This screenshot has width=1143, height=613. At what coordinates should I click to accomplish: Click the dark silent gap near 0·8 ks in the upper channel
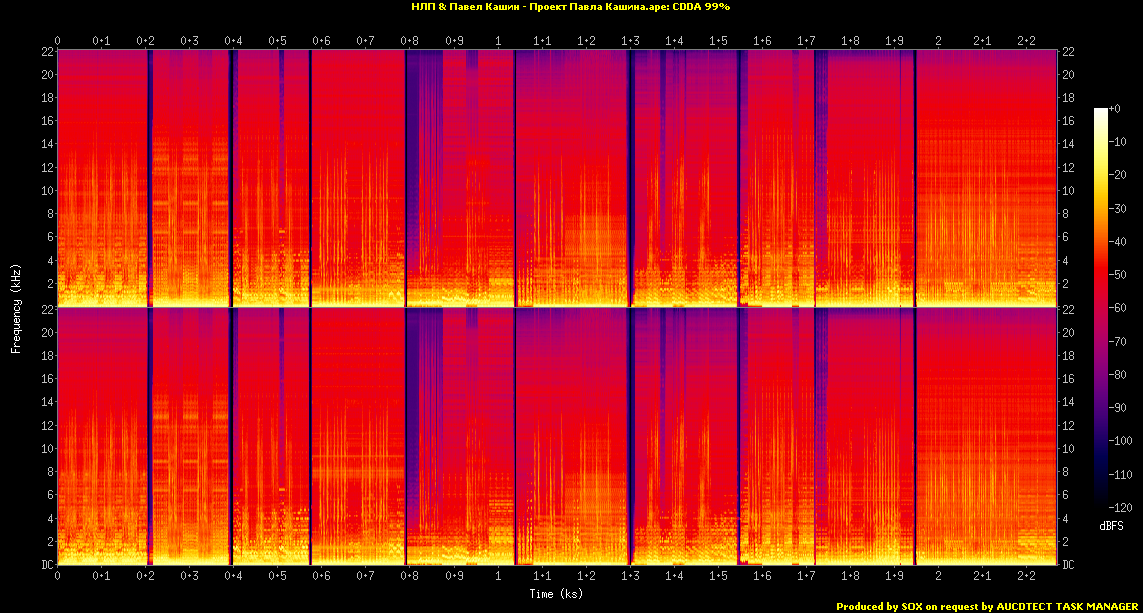(x=406, y=180)
